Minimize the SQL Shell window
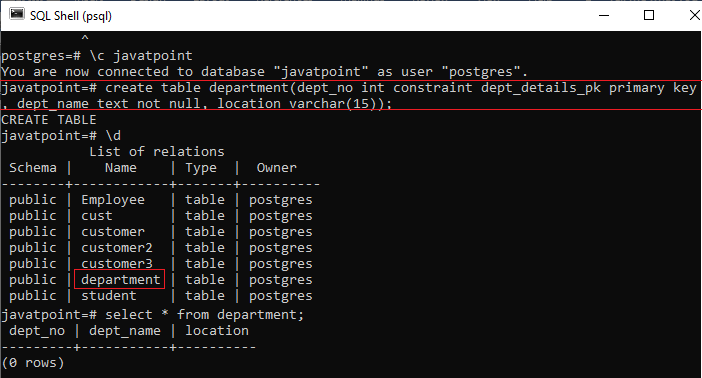This screenshot has width=702, height=378. [604, 15]
